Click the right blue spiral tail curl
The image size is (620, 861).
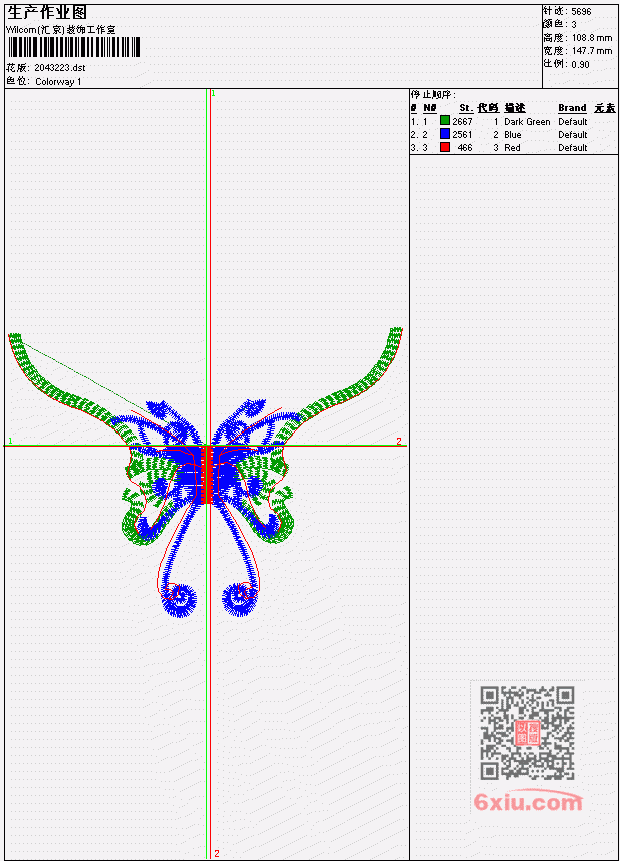pos(241,599)
